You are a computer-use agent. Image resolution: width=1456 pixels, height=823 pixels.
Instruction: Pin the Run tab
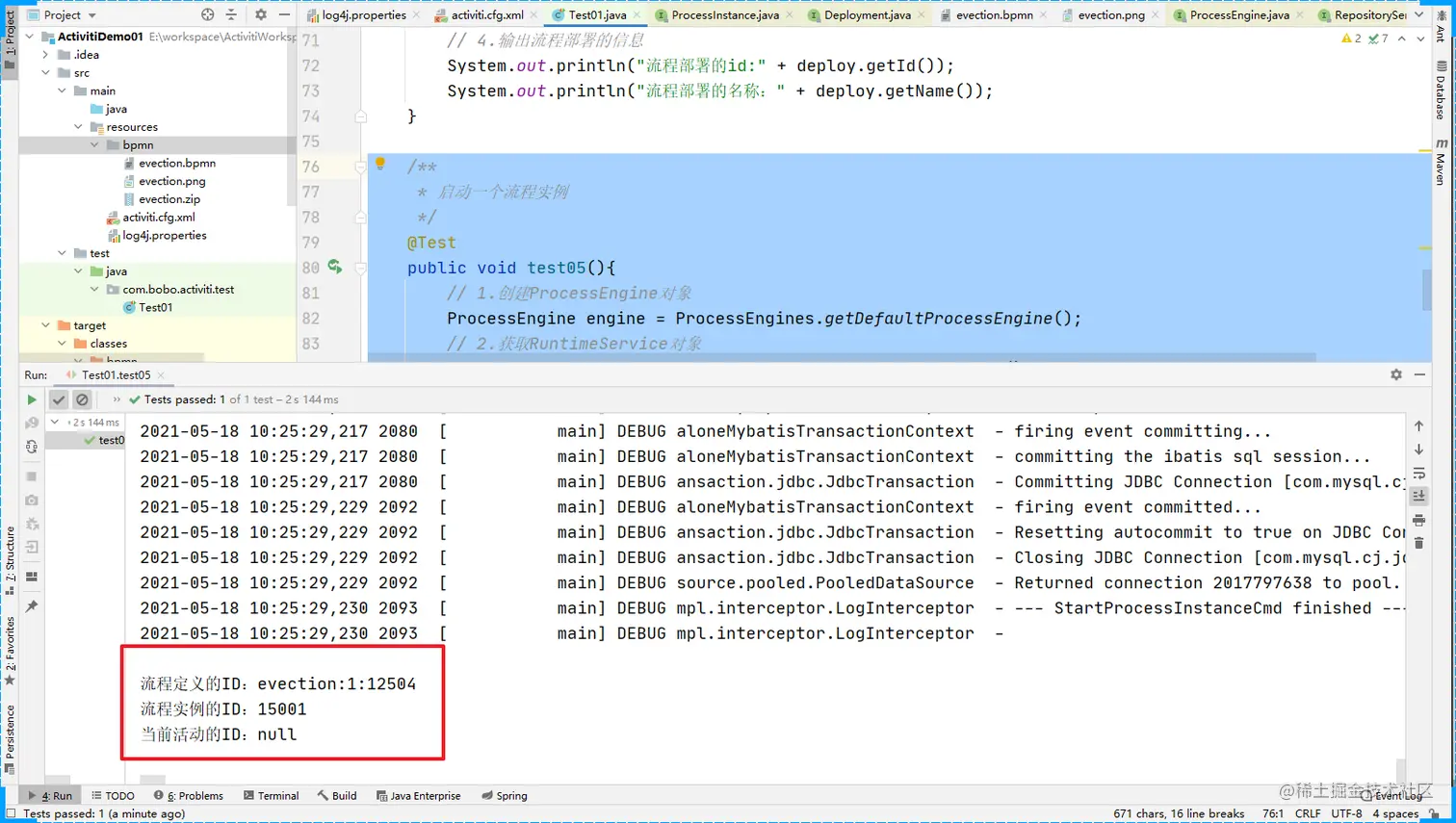coord(32,606)
